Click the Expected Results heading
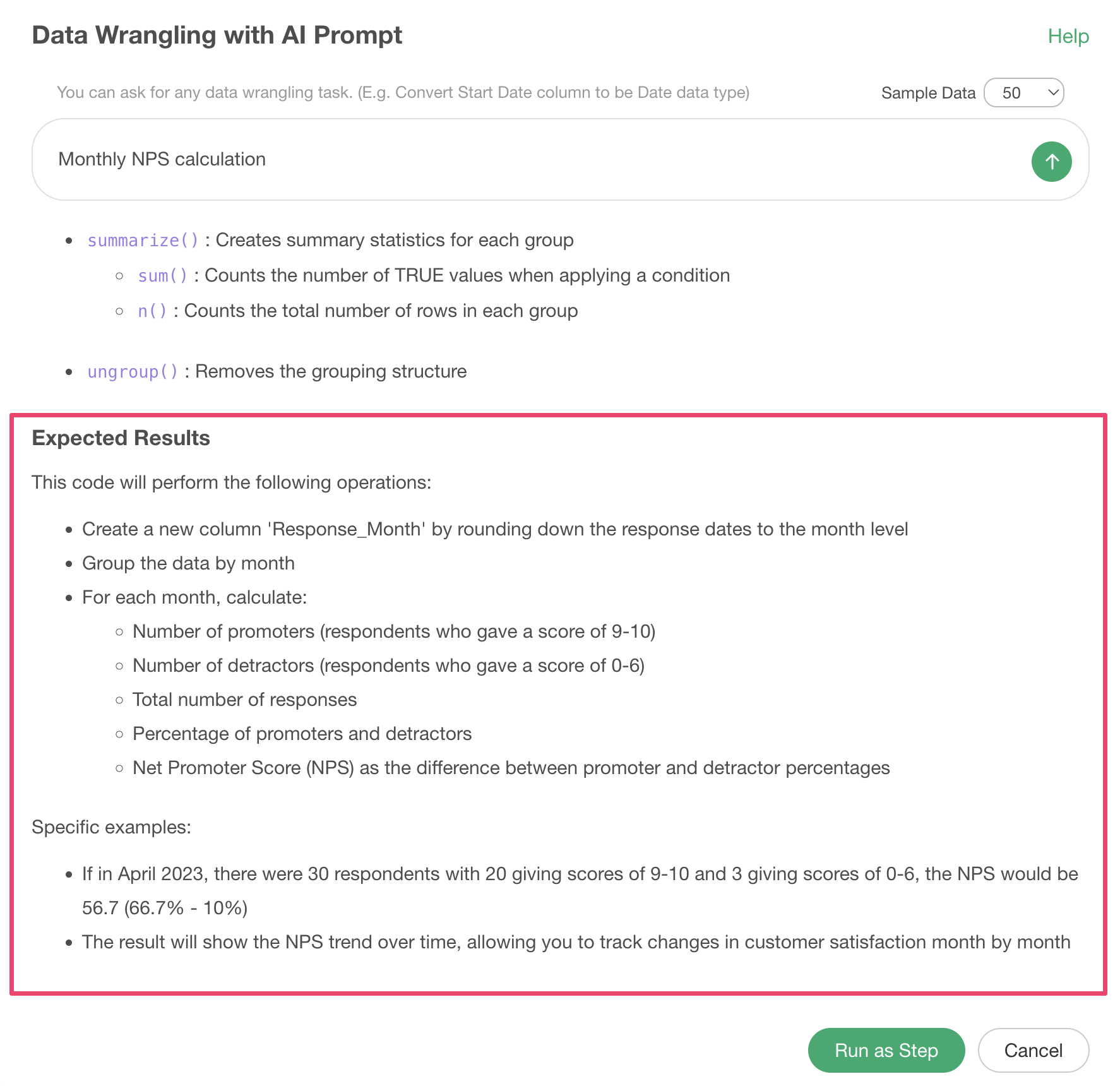This screenshot has height=1086, width=1120. tap(121, 438)
